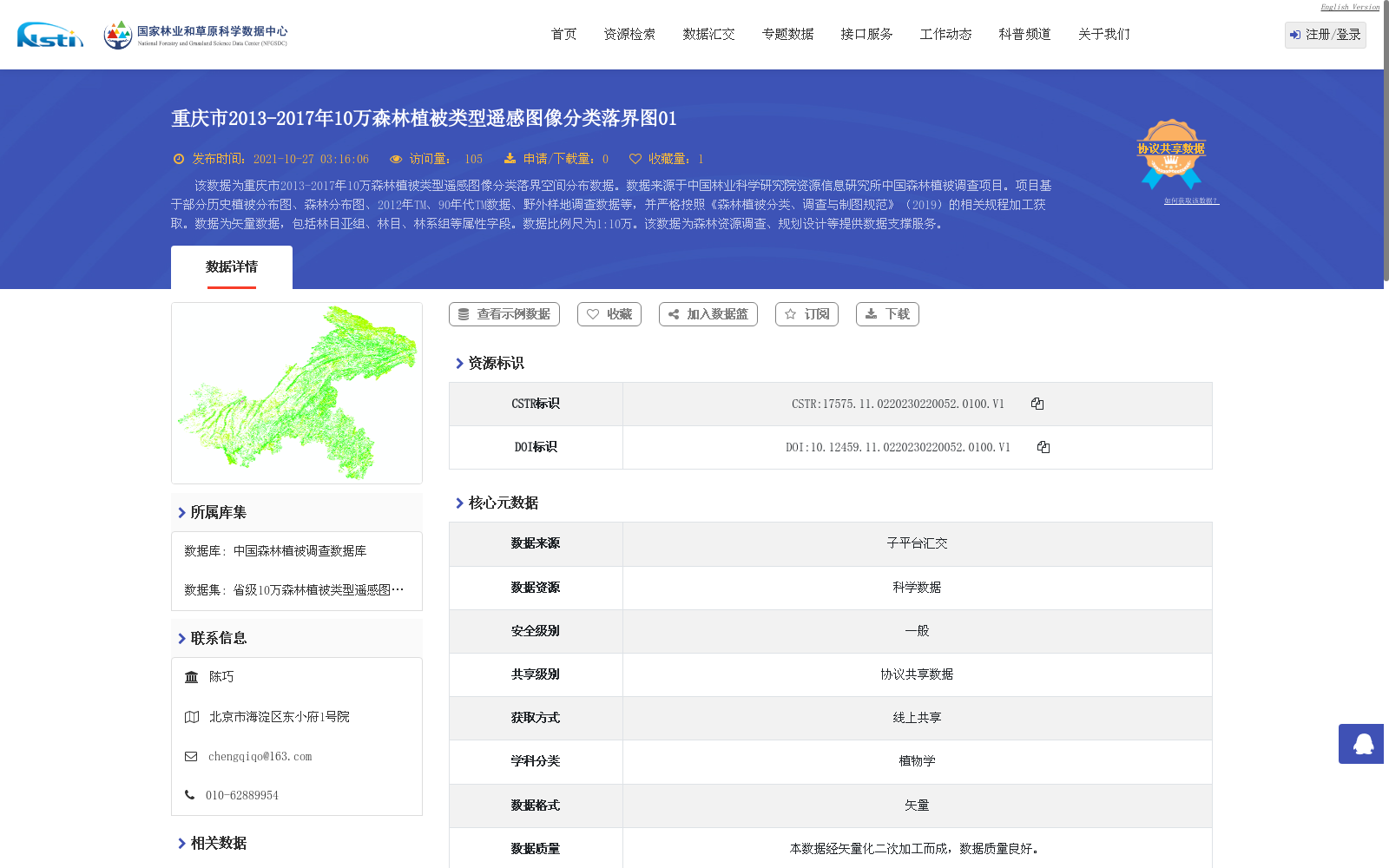Expand the 联系信息 section chevron
This screenshot has width=1389, height=868.
[x=181, y=639]
